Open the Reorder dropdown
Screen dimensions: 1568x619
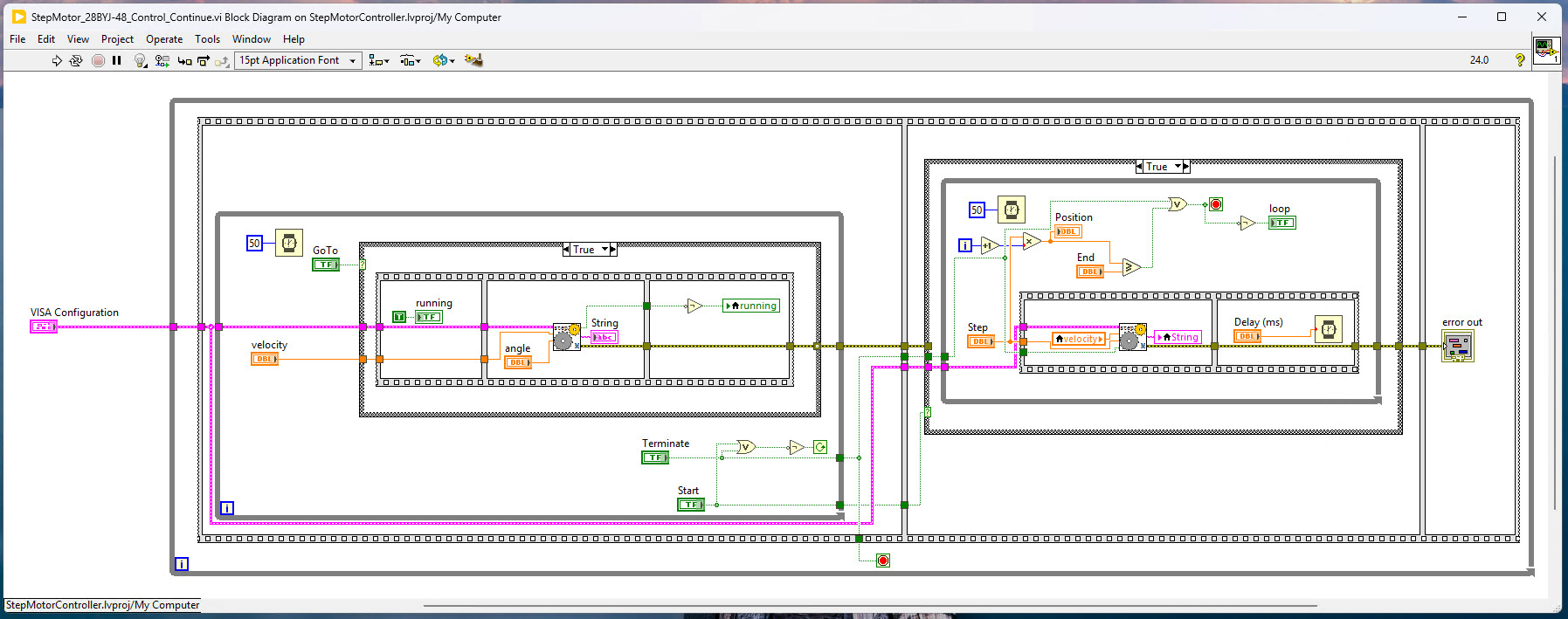444,60
